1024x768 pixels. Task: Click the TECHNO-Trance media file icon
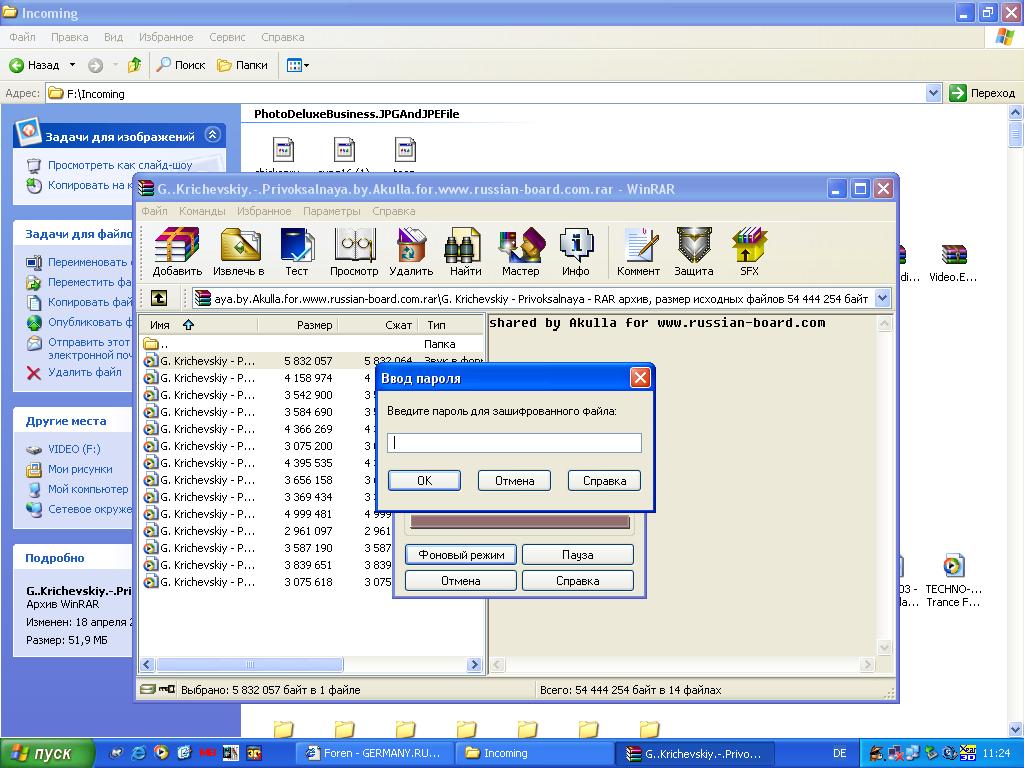(953, 566)
